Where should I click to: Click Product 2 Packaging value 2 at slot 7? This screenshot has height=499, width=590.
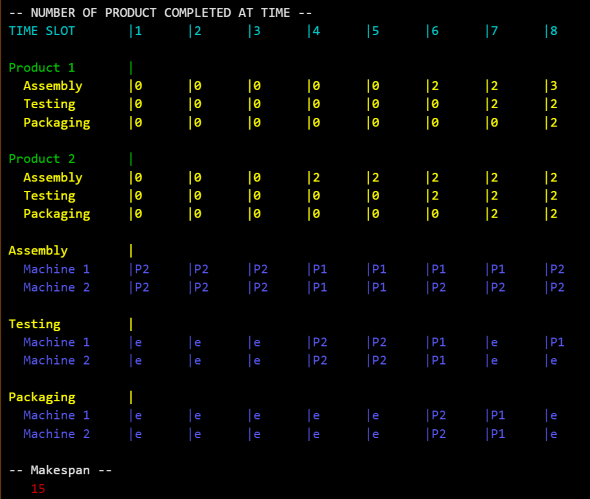click(494, 214)
